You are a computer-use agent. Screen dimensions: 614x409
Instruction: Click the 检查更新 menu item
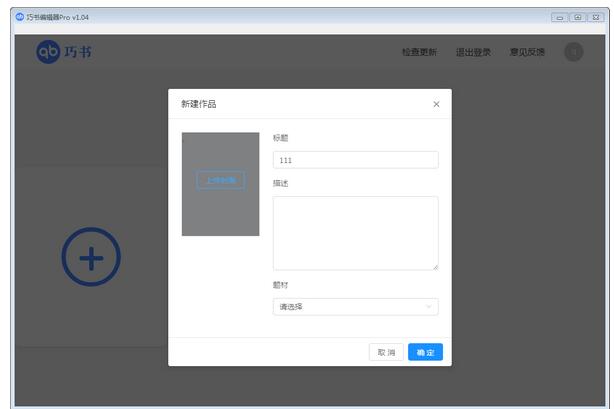pos(419,52)
